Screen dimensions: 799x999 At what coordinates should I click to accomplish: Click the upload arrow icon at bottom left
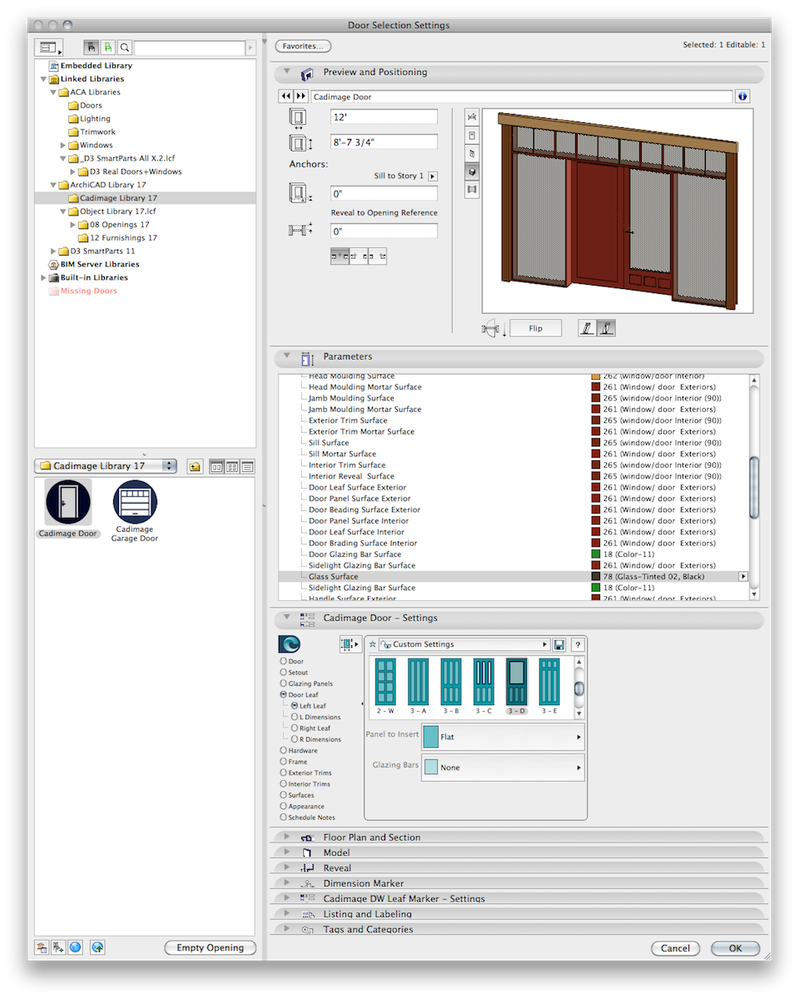point(97,947)
